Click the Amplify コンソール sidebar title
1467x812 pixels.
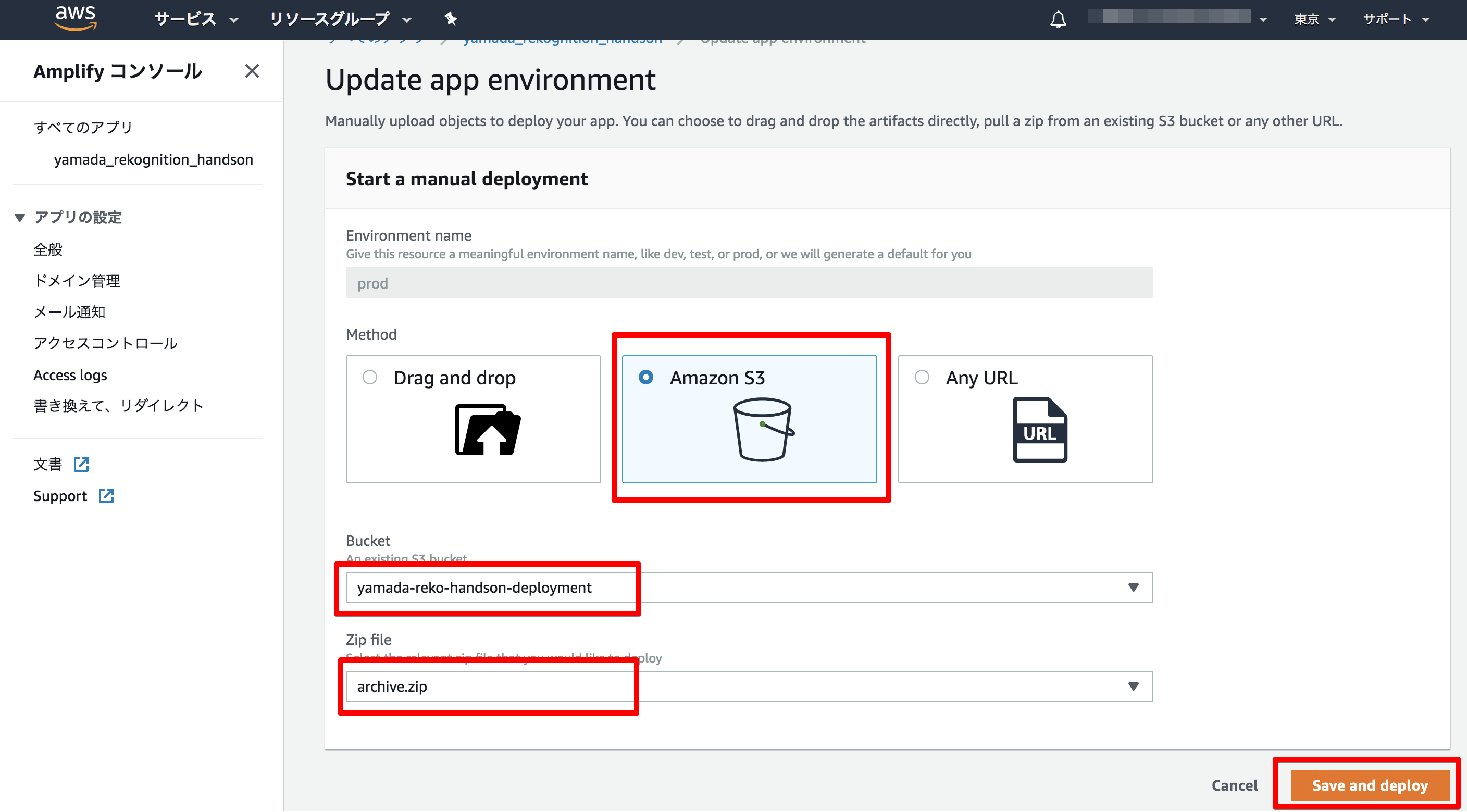(117, 71)
